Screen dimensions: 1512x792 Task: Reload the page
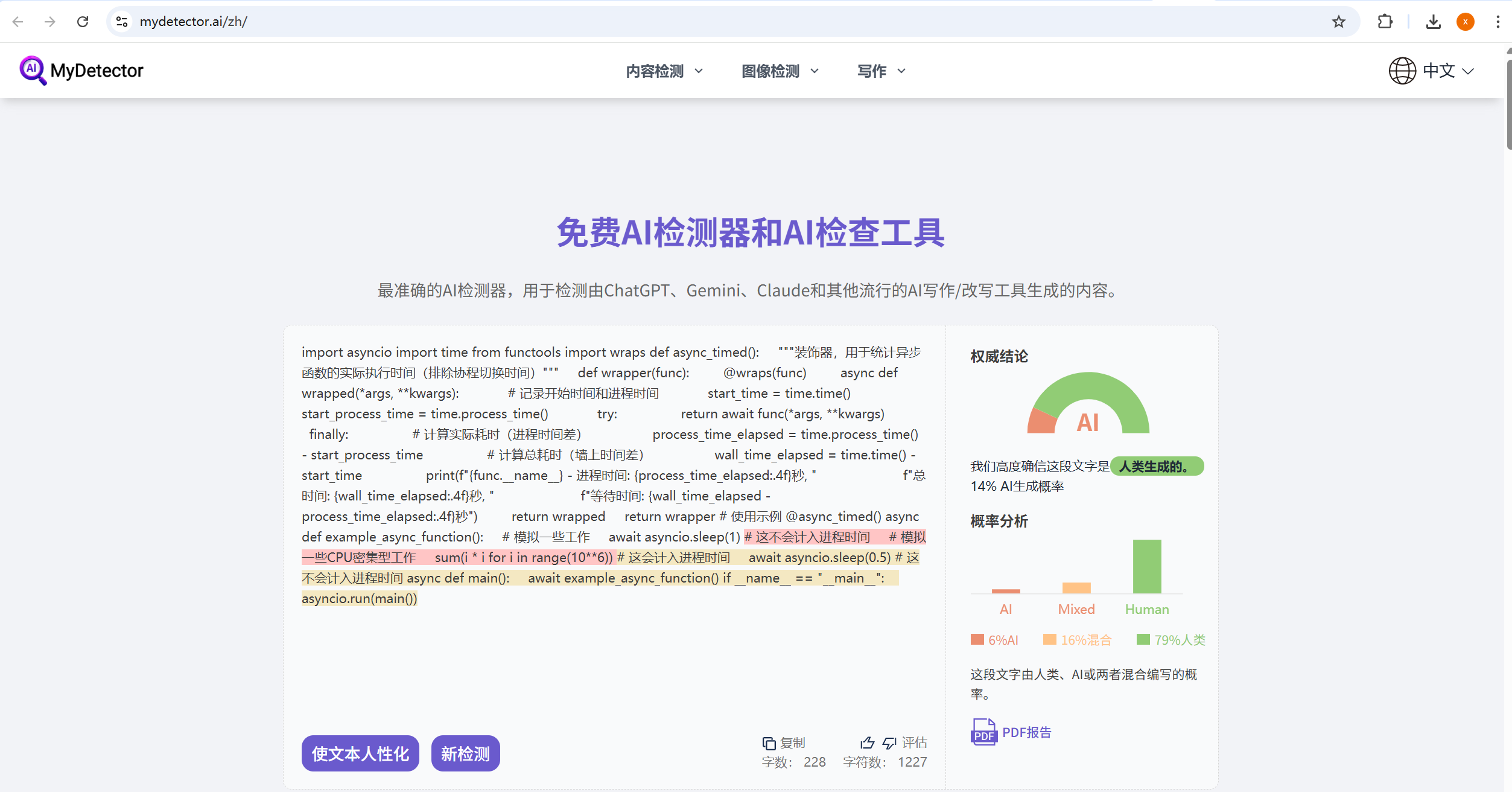pos(83,22)
